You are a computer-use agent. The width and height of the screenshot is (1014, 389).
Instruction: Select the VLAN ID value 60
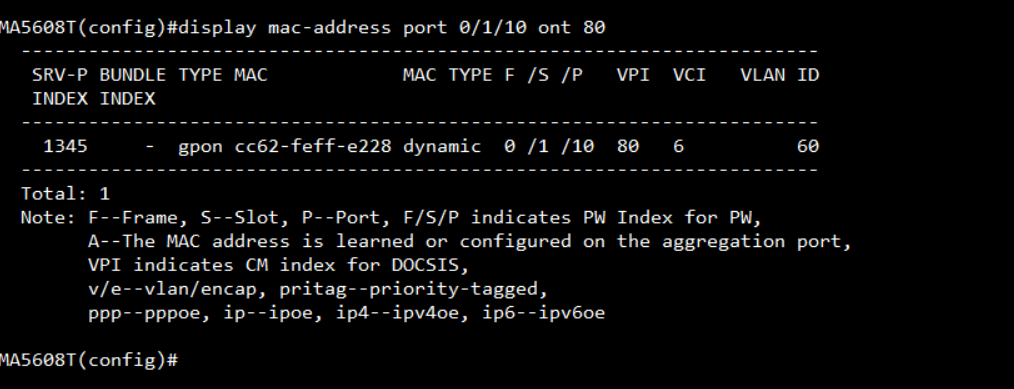[x=808, y=147]
